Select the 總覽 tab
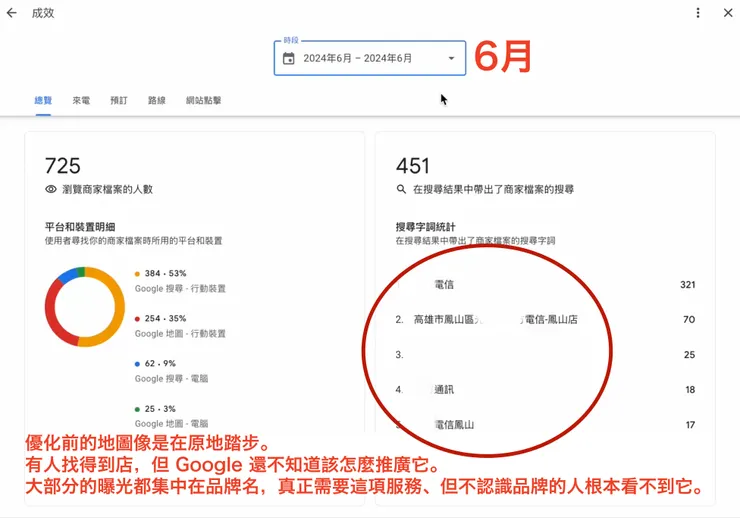The width and height of the screenshot is (740, 518). coord(43,100)
